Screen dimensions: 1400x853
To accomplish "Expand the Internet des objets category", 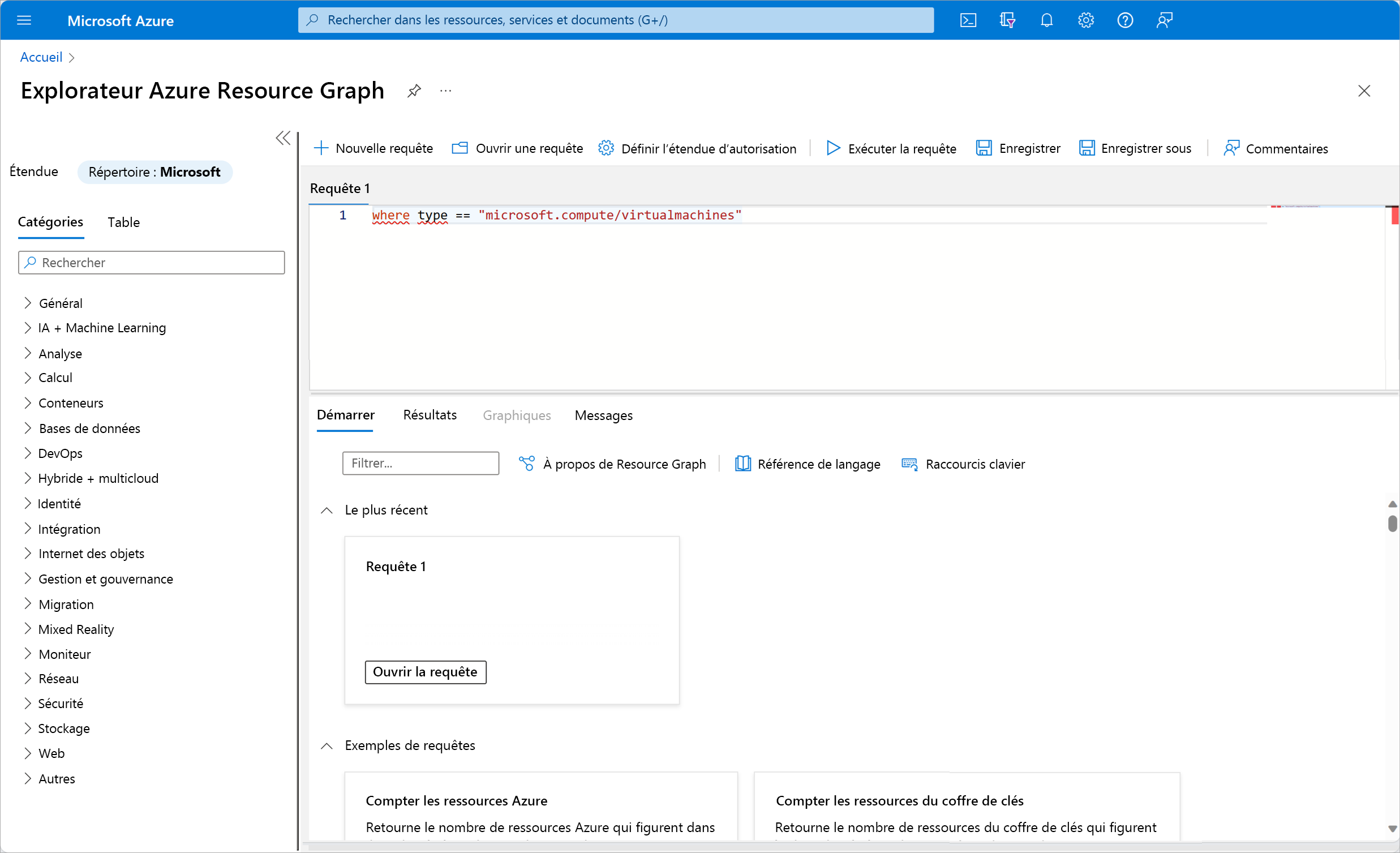I will click(x=28, y=554).
